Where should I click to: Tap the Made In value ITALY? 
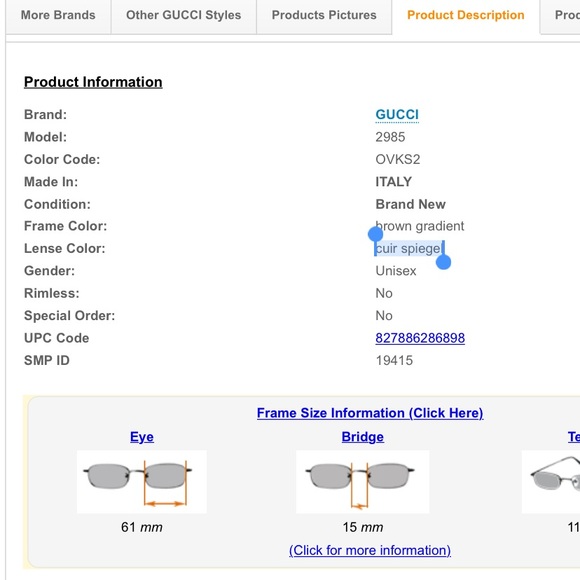coord(394,182)
